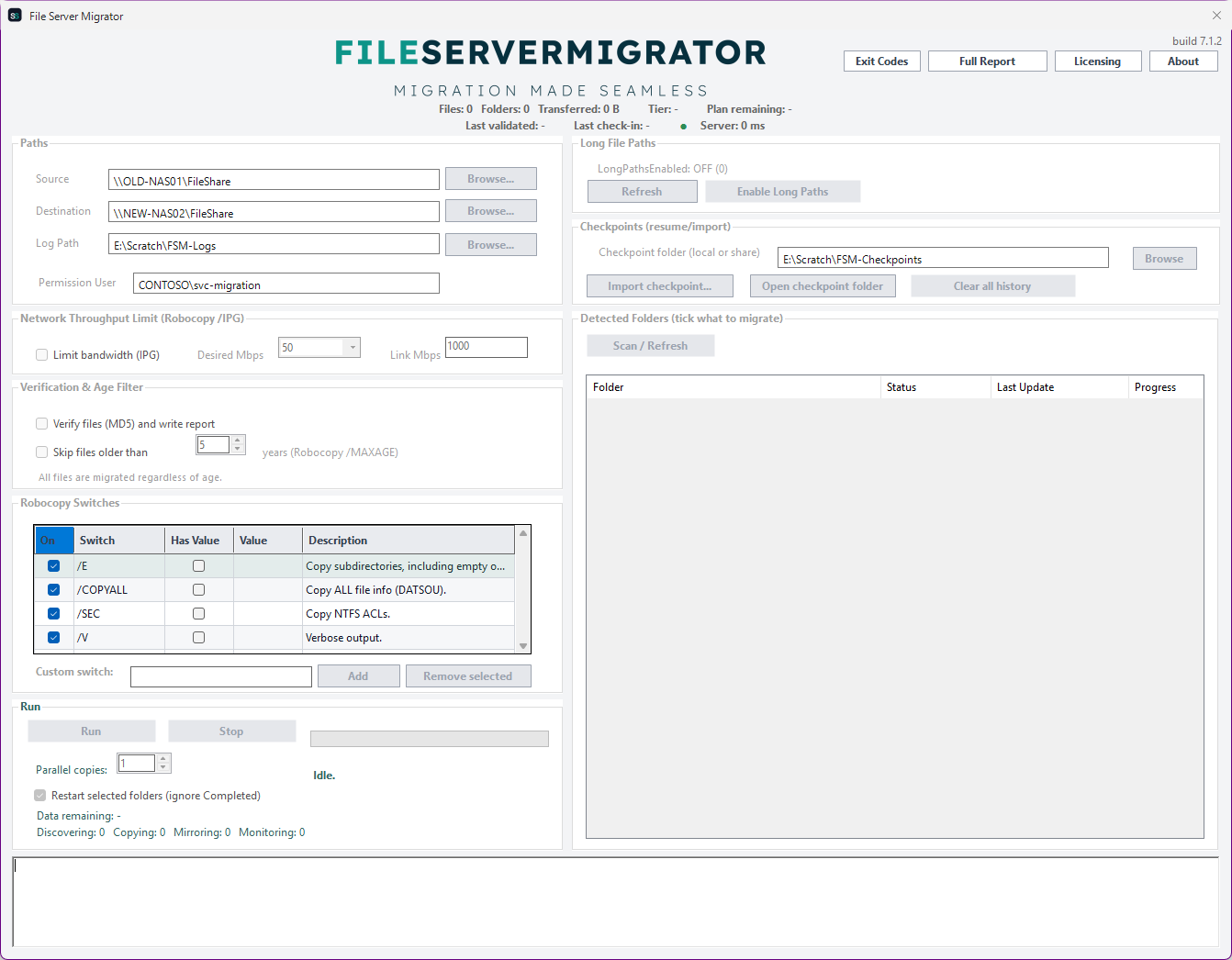The image size is (1232, 960).
Task: Uncheck the On box for /E switch
Action: [x=53, y=566]
